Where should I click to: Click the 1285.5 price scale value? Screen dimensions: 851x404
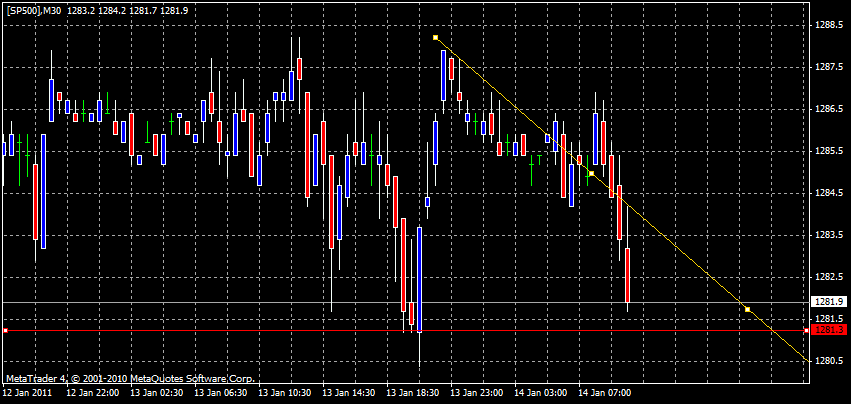(x=828, y=151)
